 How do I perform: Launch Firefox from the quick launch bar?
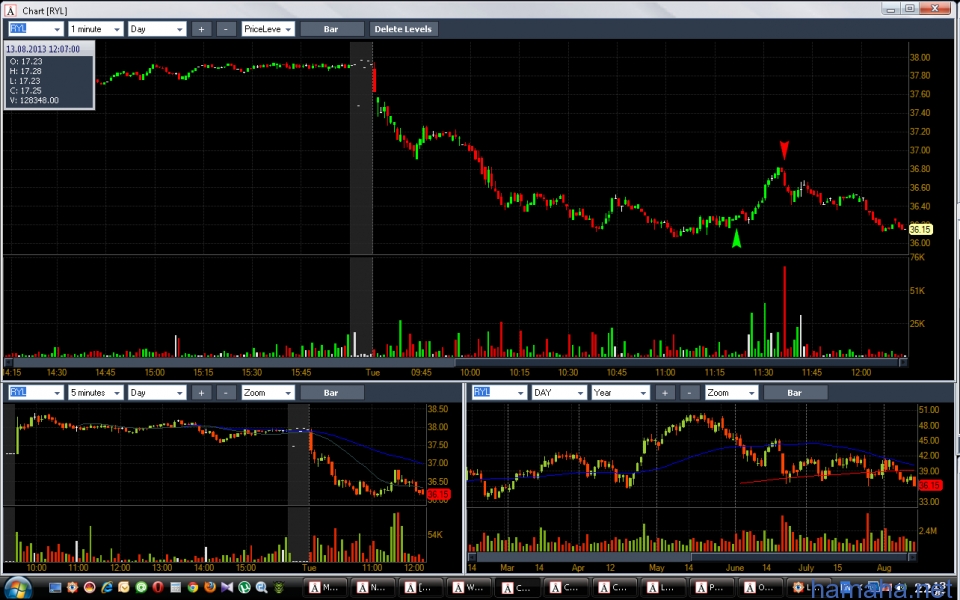[209, 587]
